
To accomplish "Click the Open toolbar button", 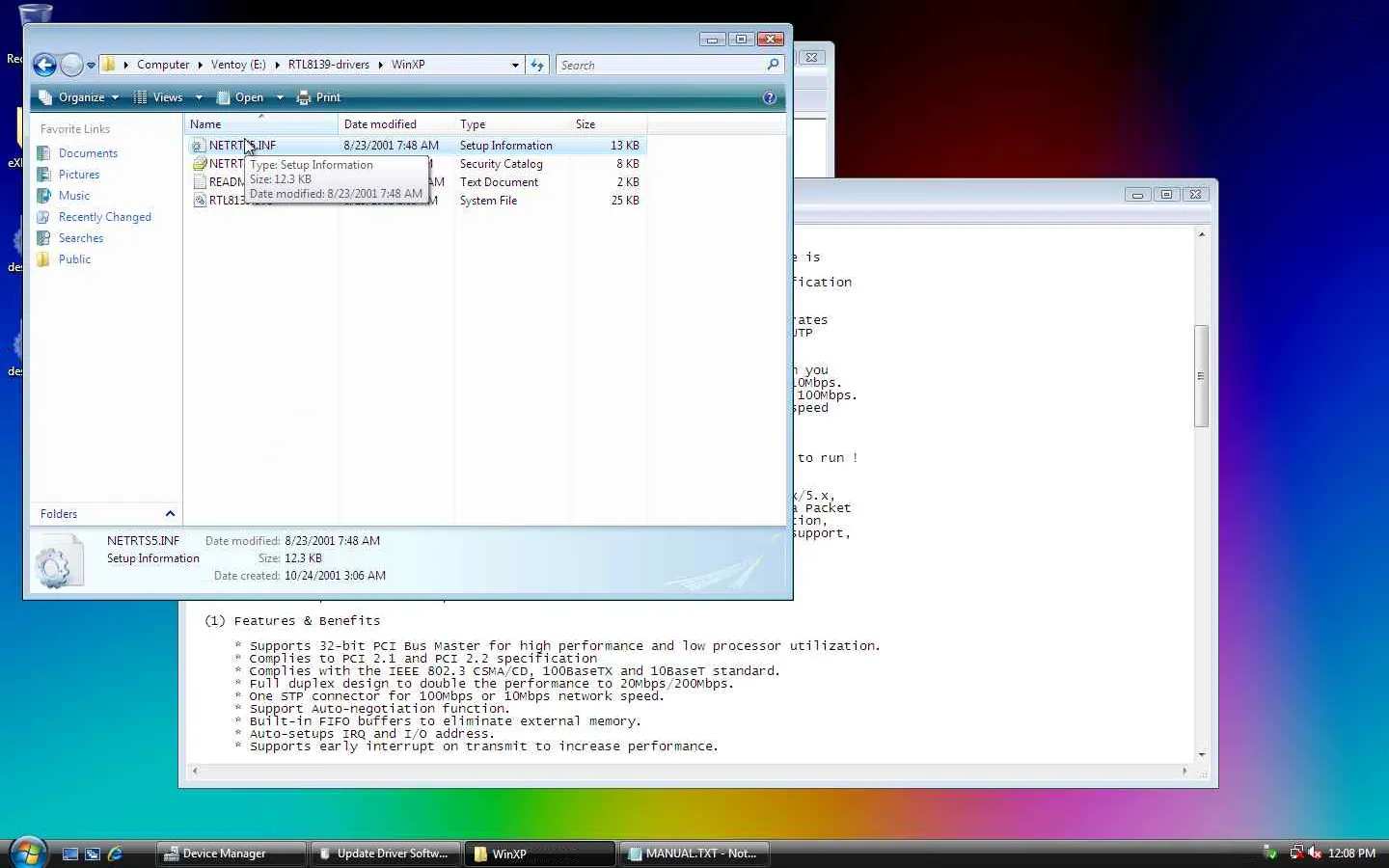I will pos(240,97).
